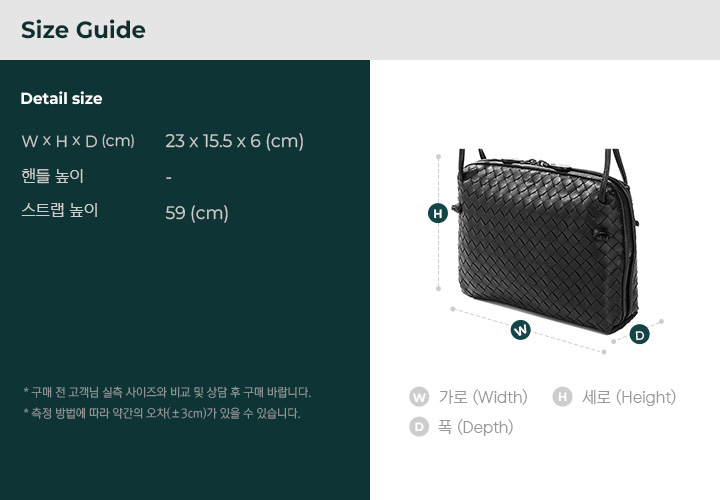
Task: Click the 세로 (Height) legend text
Action: (x=629, y=397)
